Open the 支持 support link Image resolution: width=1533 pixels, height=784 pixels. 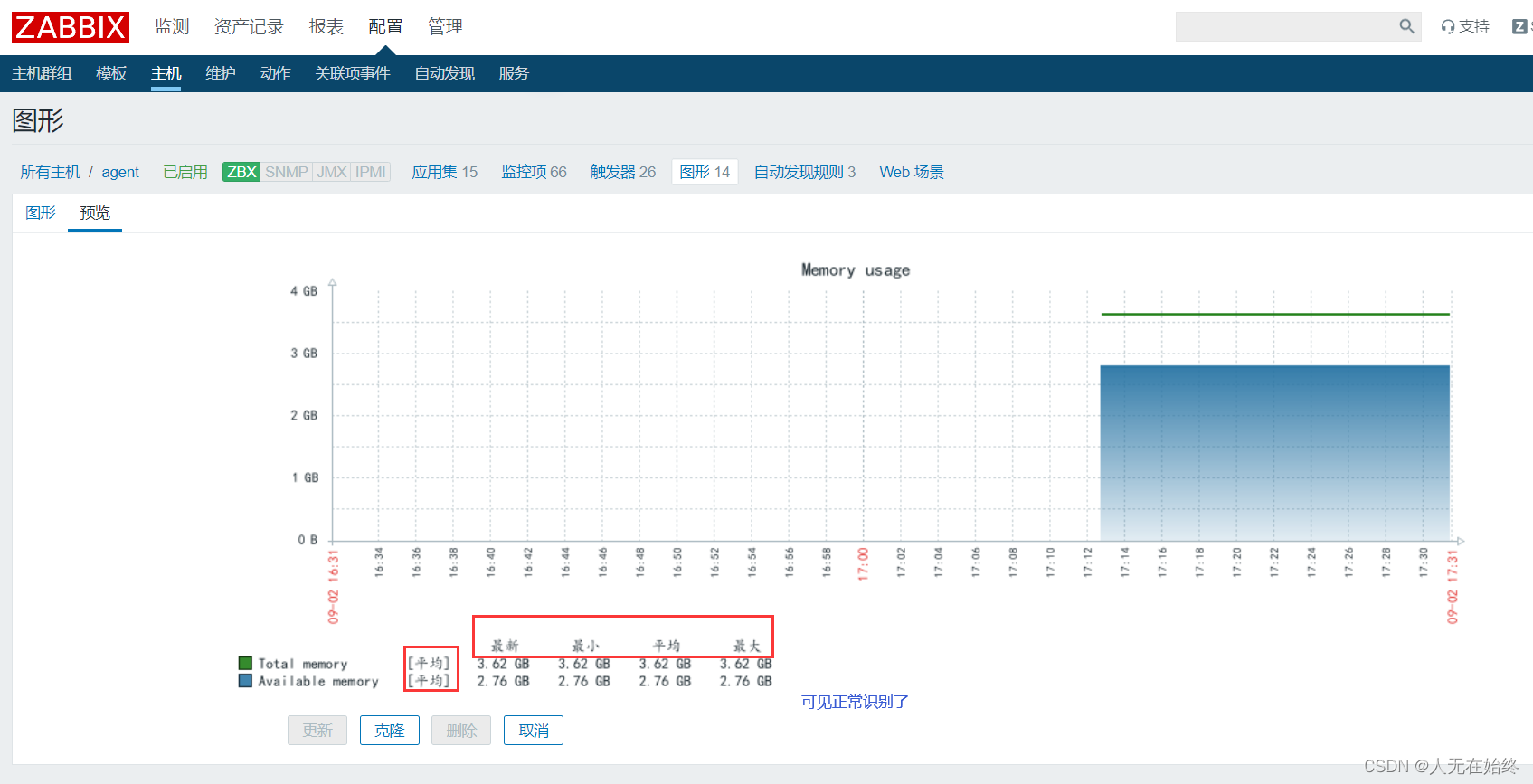1465,27
